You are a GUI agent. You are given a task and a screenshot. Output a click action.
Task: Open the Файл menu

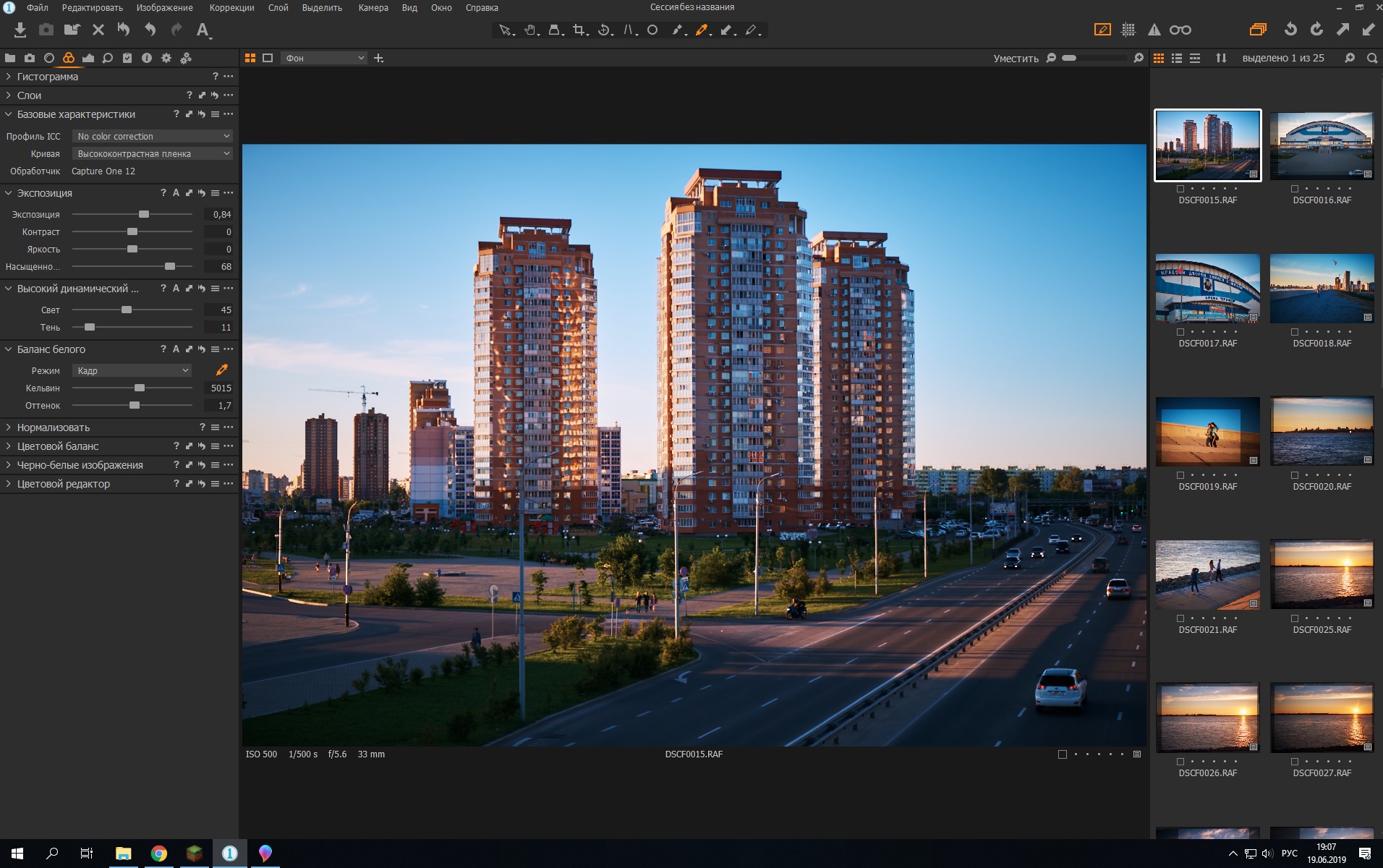point(38,8)
